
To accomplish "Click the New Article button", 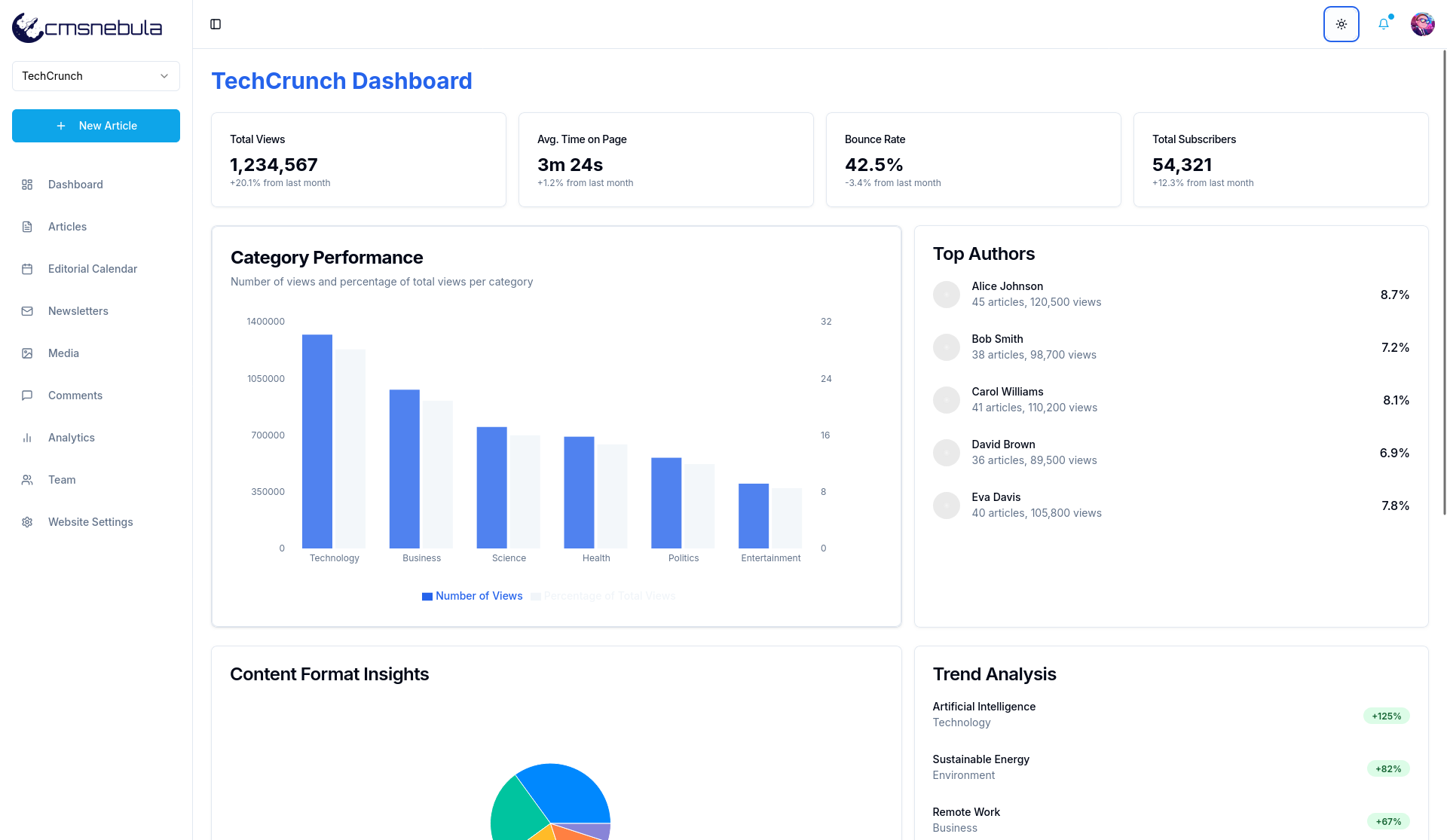I will (x=96, y=126).
